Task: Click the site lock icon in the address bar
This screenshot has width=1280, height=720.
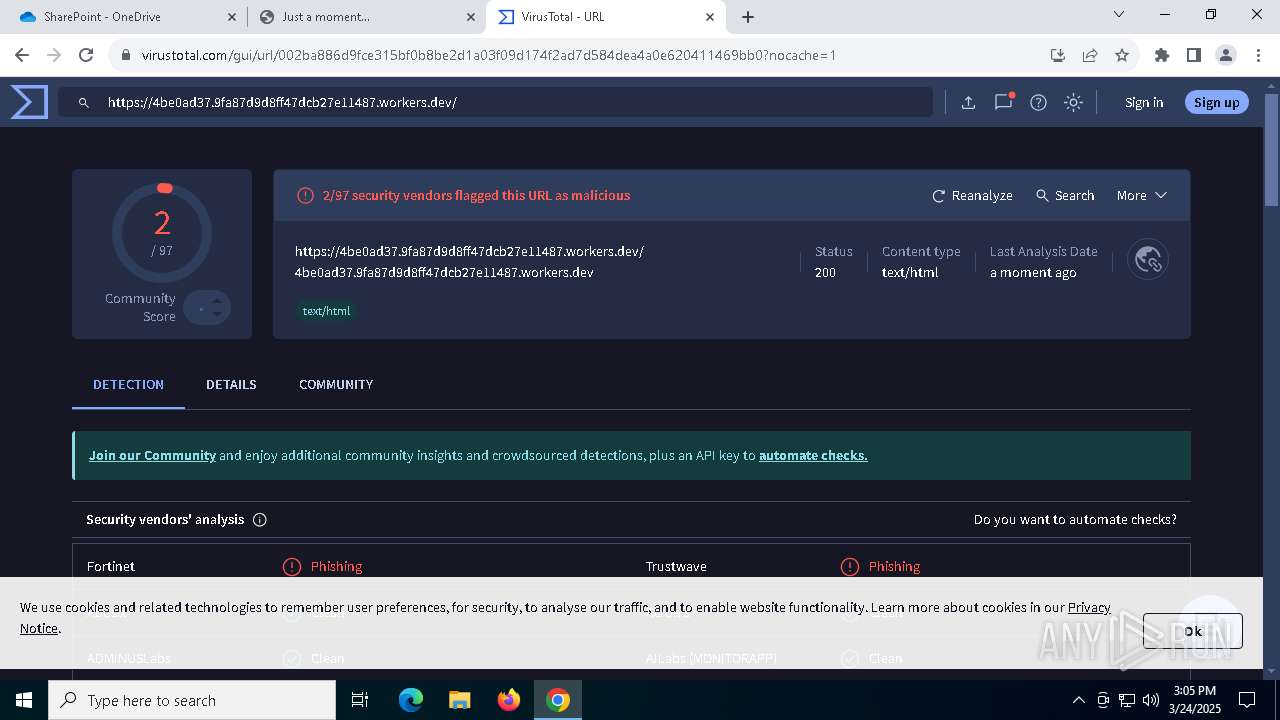Action: click(126, 55)
